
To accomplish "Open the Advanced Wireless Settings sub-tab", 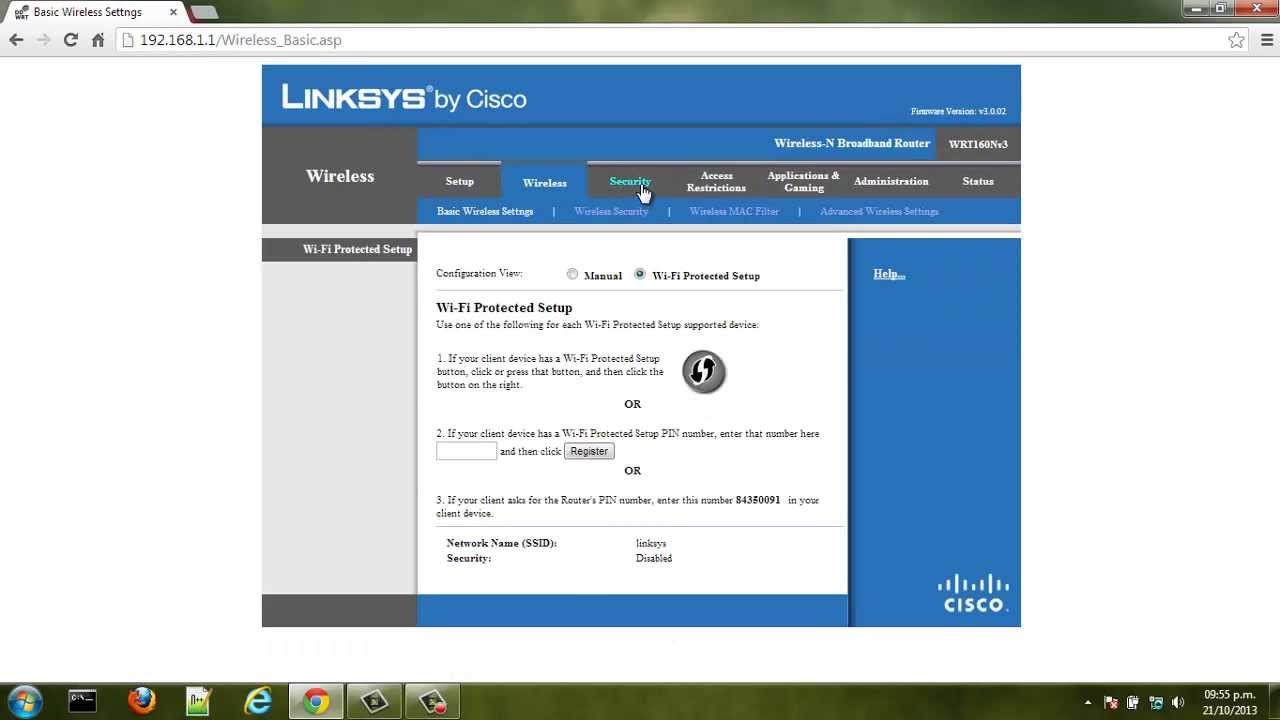I will (879, 211).
